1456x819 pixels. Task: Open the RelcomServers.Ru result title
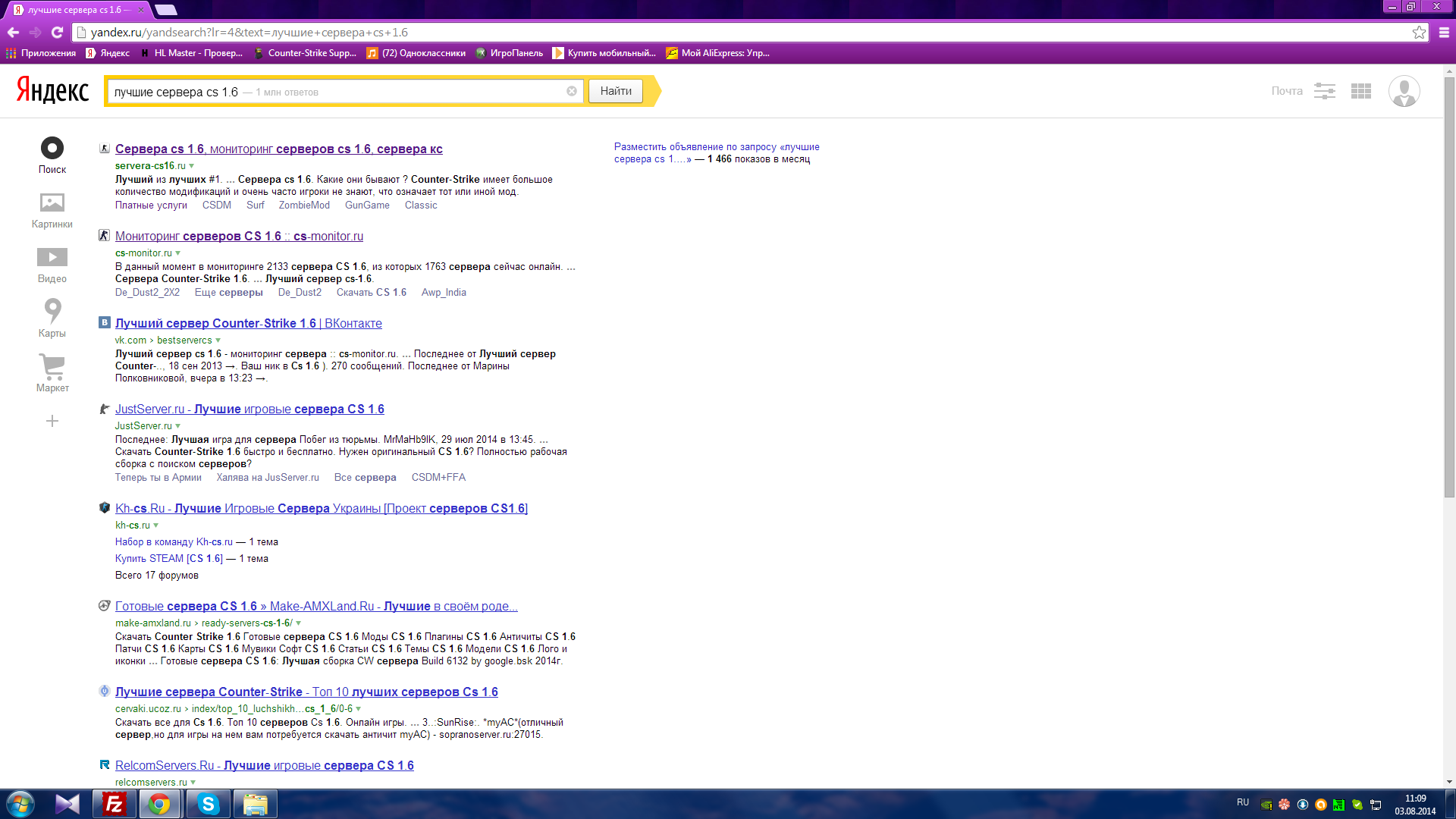(265, 766)
